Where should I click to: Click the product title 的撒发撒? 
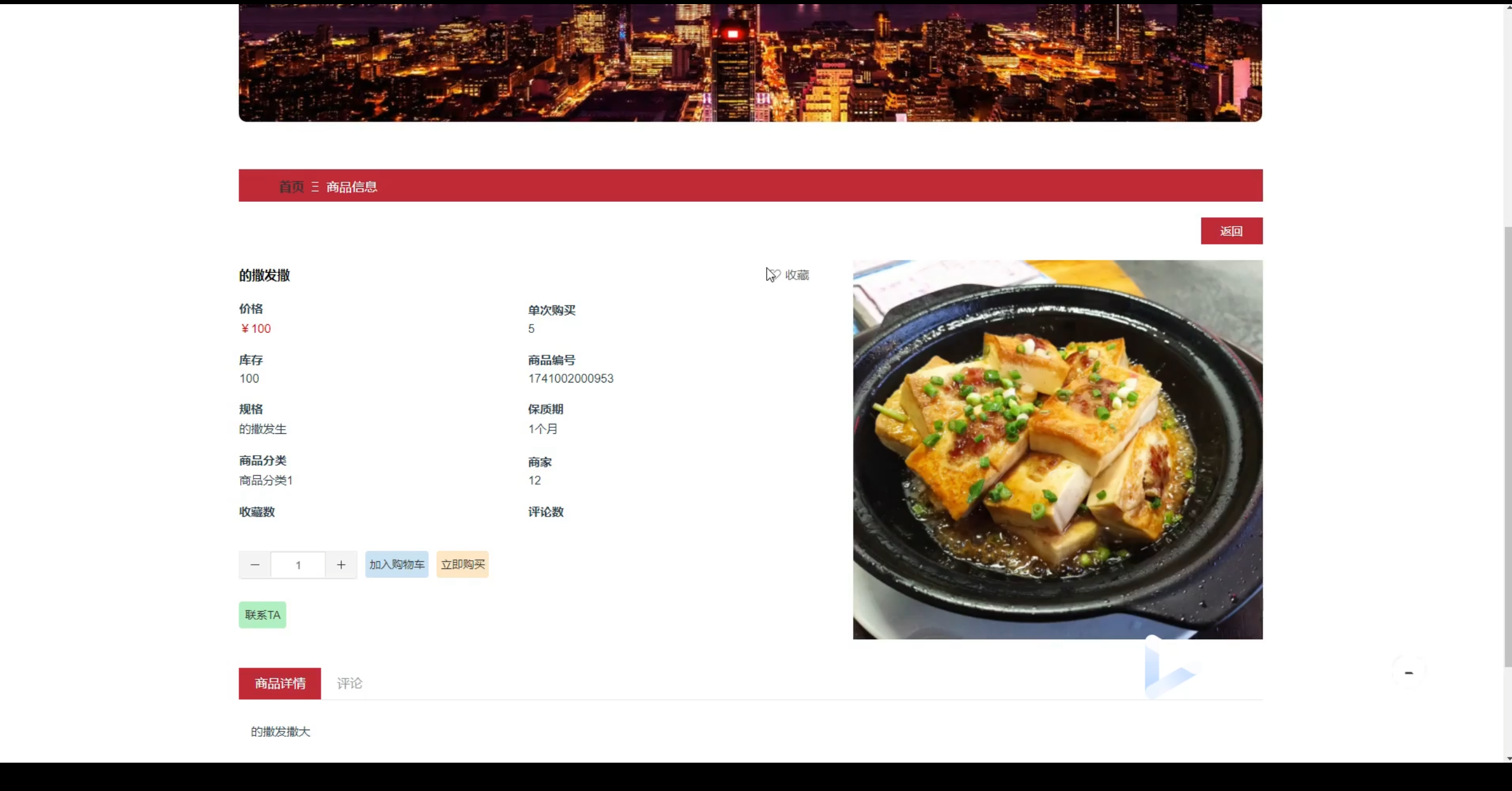tap(264, 275)
